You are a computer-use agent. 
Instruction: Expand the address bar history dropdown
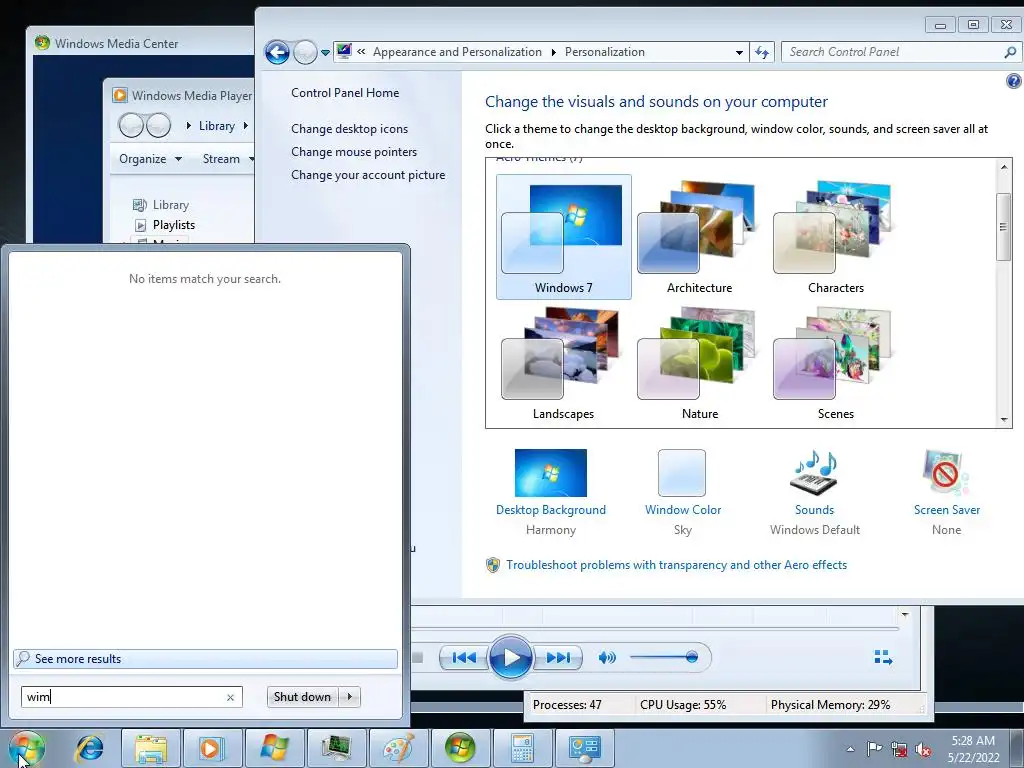(x=739, y=52)
